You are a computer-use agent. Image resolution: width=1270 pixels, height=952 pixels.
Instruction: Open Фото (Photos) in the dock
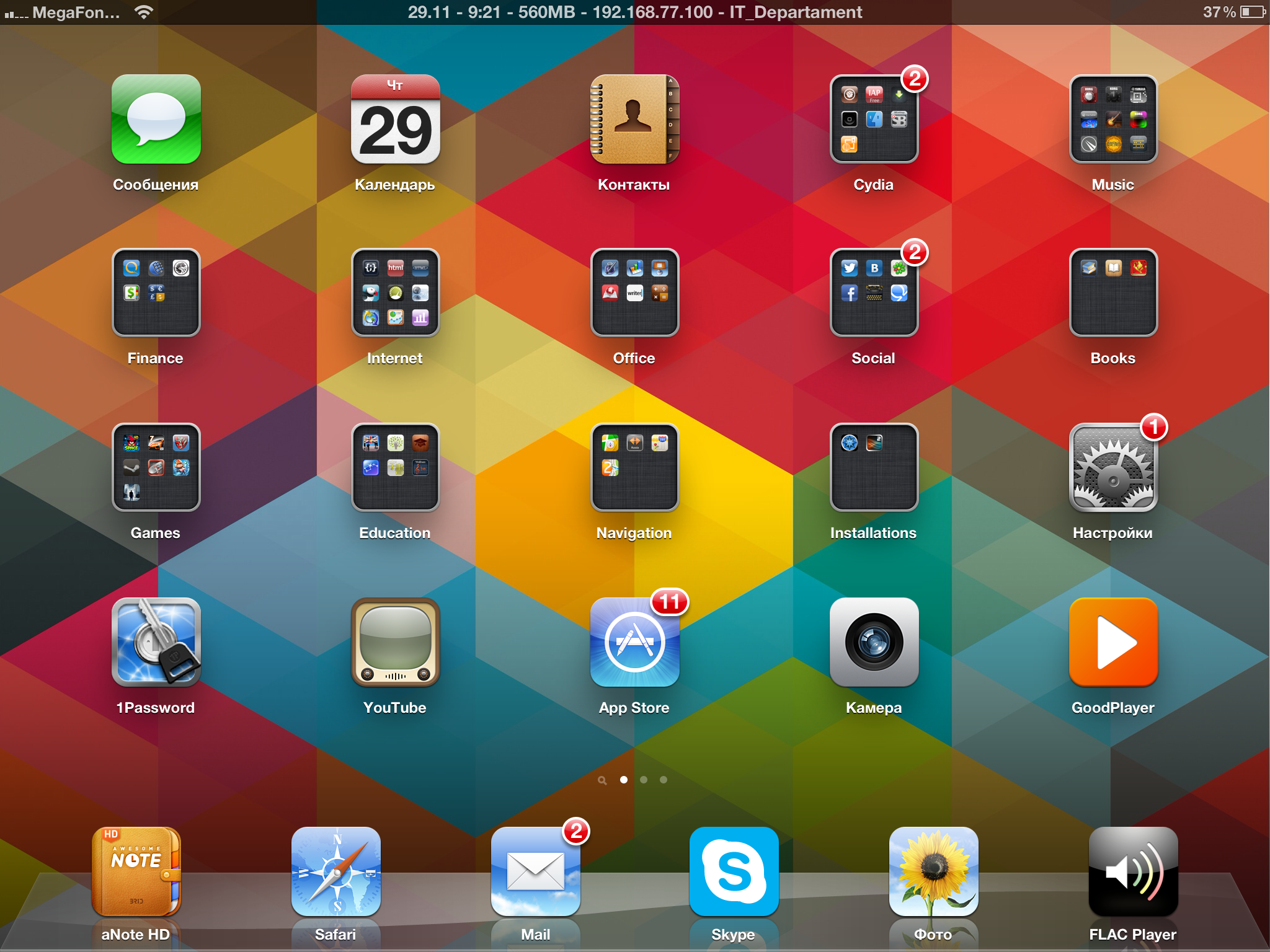pyautogui.click(x=933, y=871)
